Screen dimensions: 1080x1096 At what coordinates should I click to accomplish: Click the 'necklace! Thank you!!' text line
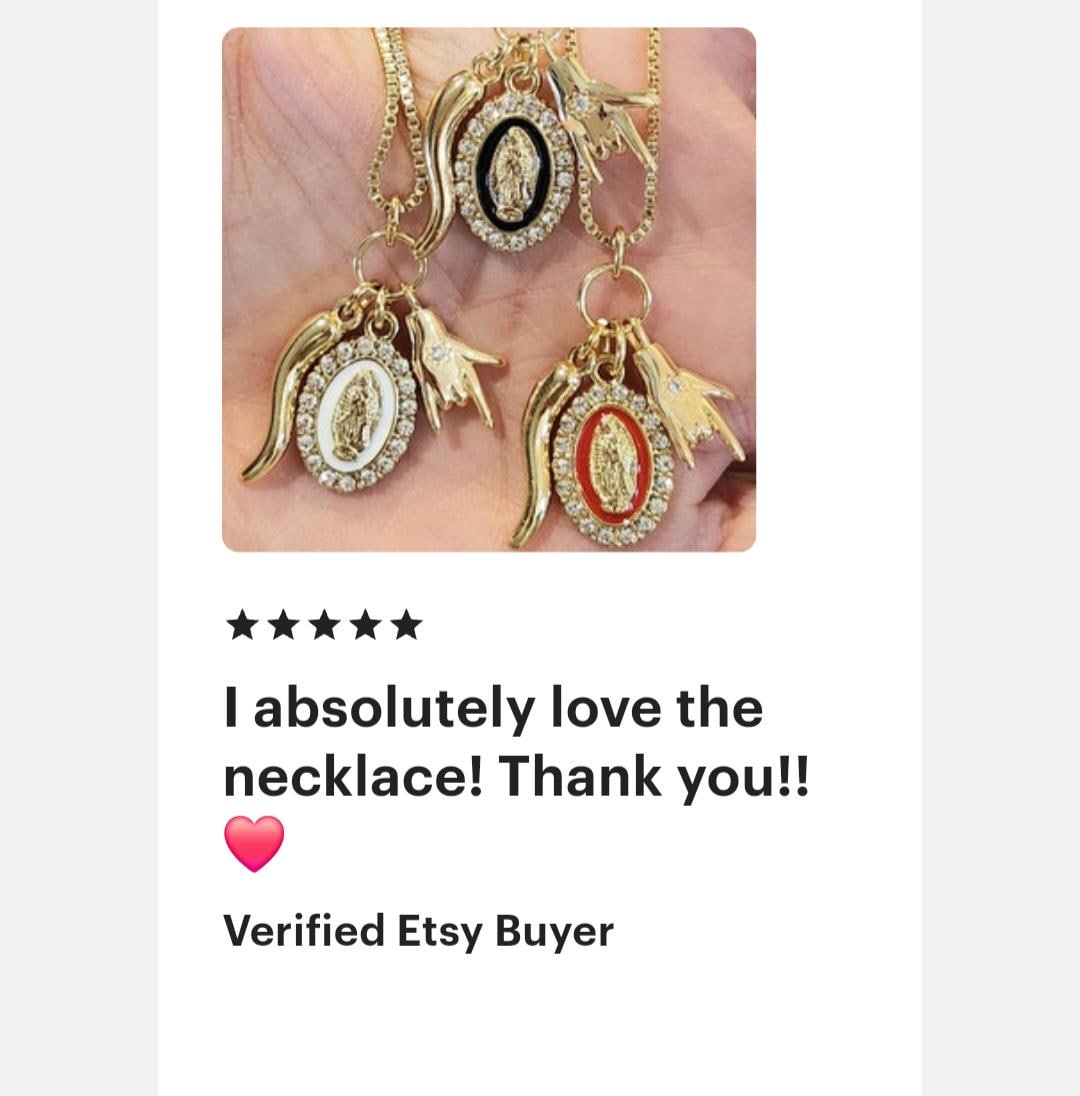[517, 777]
